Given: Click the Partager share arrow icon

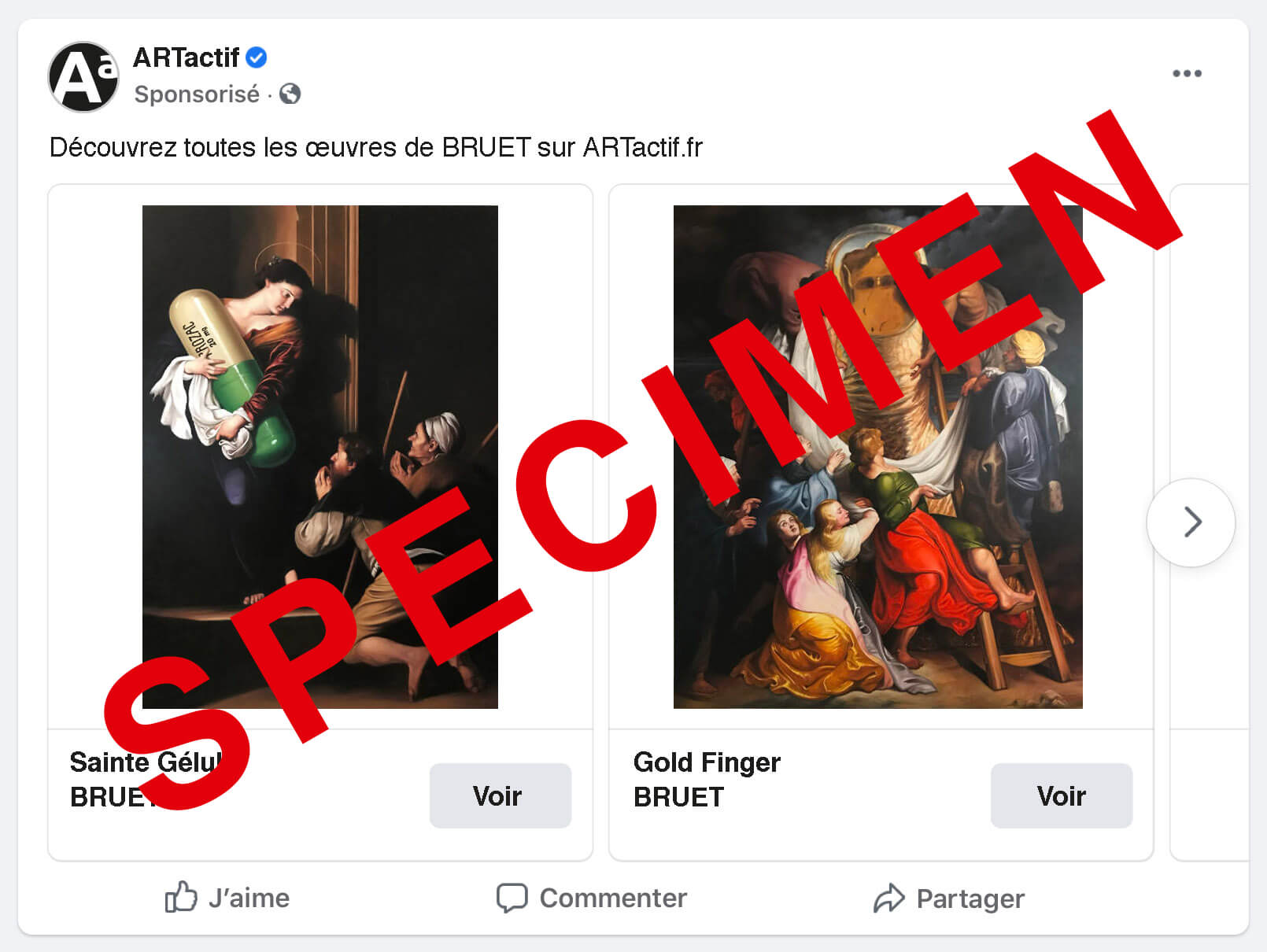Looking at the screenshot, I should point(889,898).
